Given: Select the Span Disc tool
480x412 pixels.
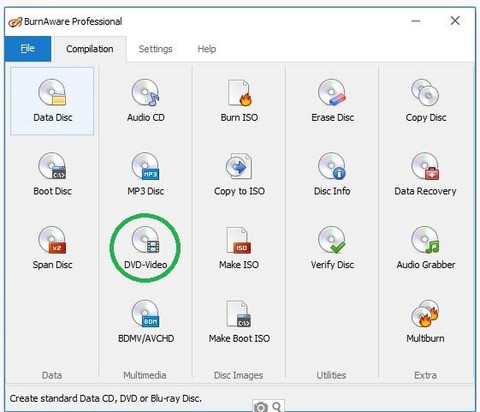Looking at the screenshot, I should (52, 248).
